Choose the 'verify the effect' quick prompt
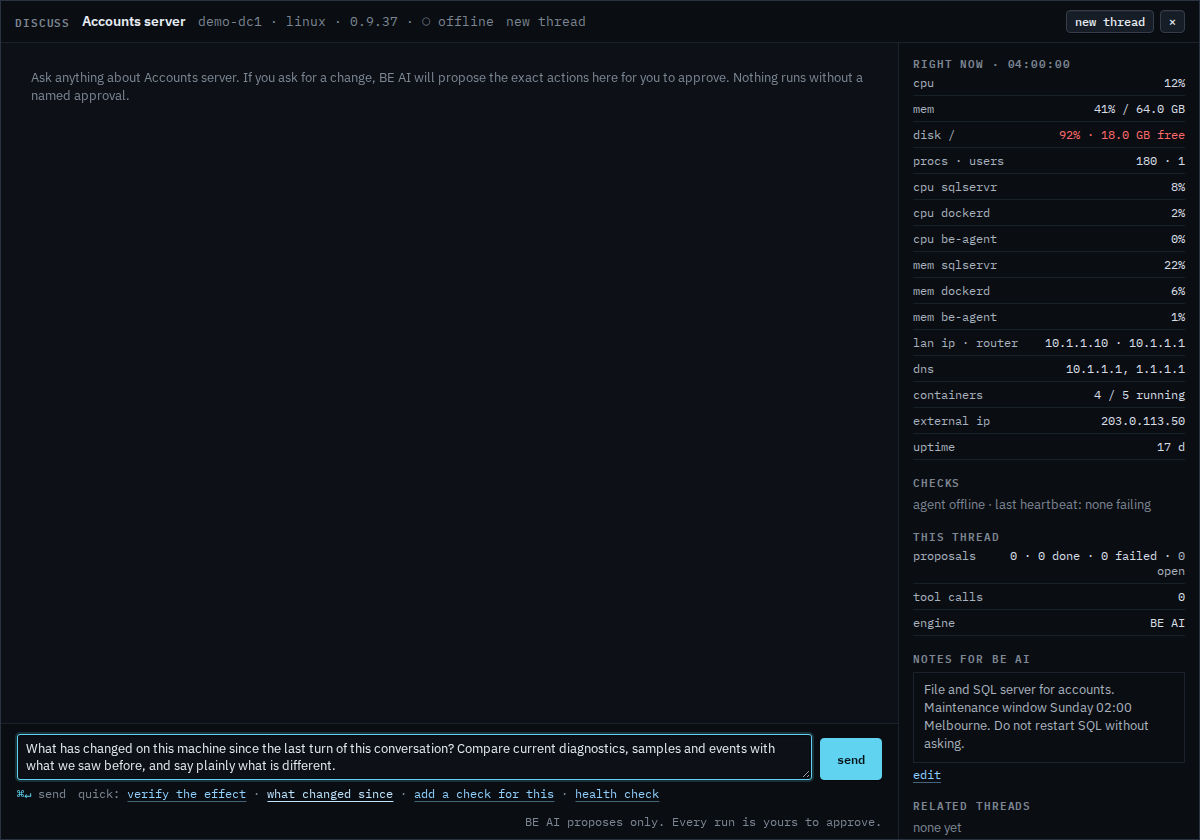 pyautogui.click(x=186, y=794)
